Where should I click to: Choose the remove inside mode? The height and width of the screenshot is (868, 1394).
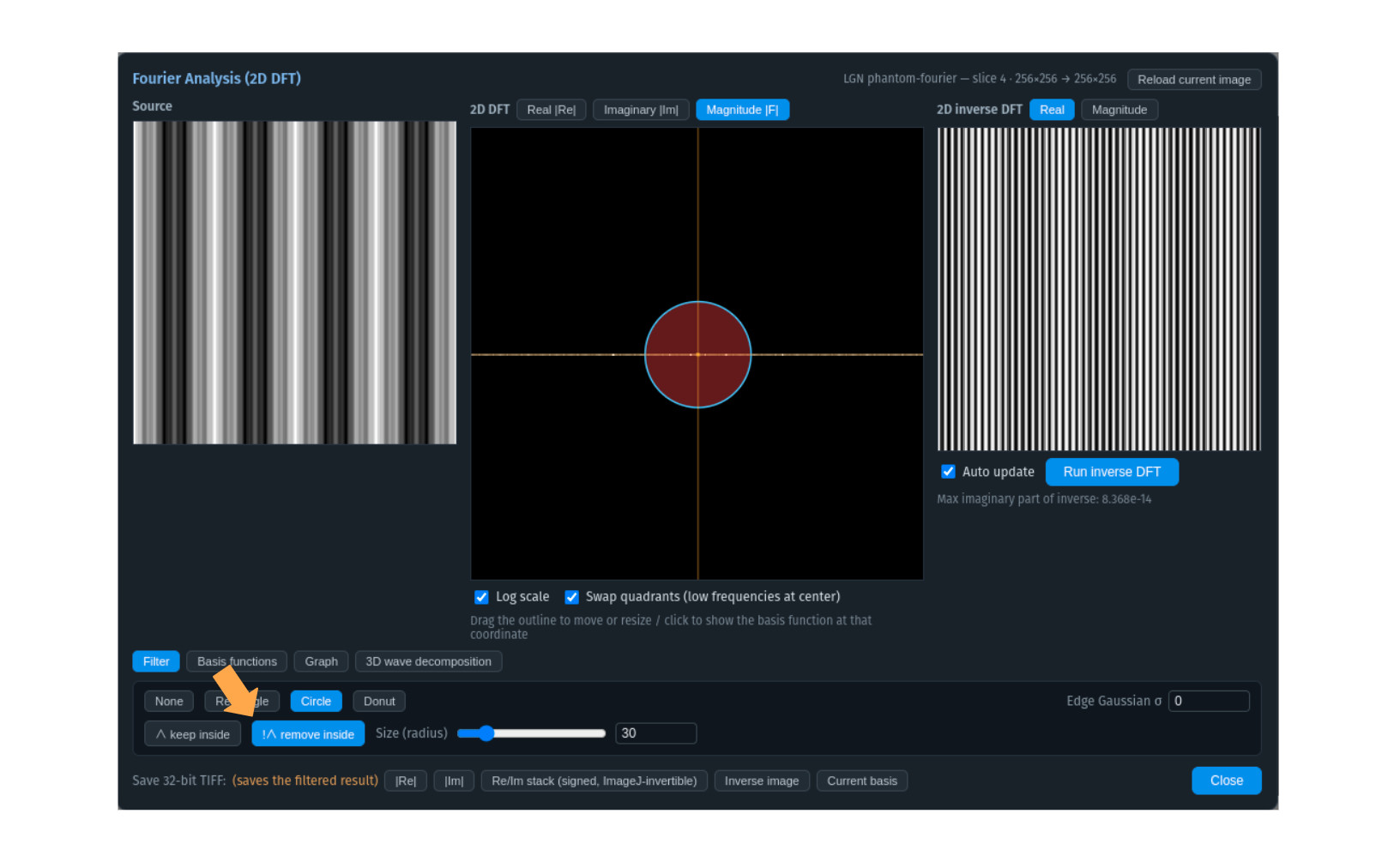(x=308, y=734)
